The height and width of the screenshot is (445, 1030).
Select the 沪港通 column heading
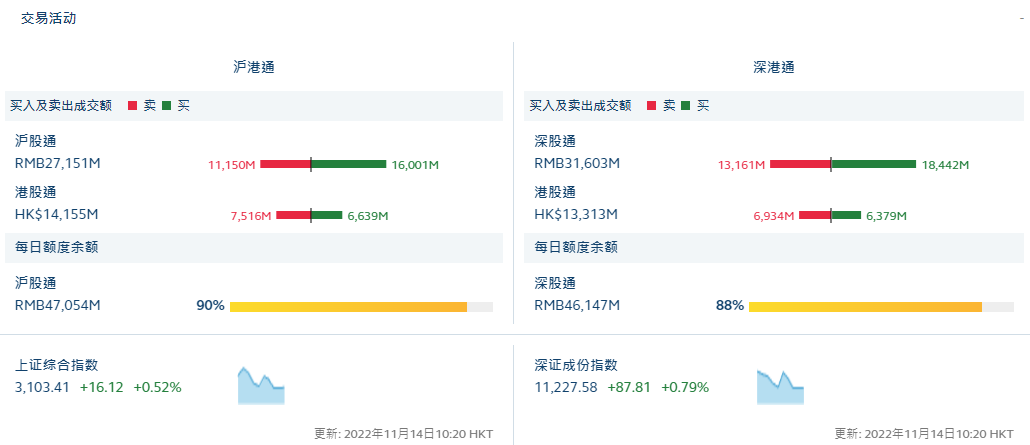[x=253, y=68]
